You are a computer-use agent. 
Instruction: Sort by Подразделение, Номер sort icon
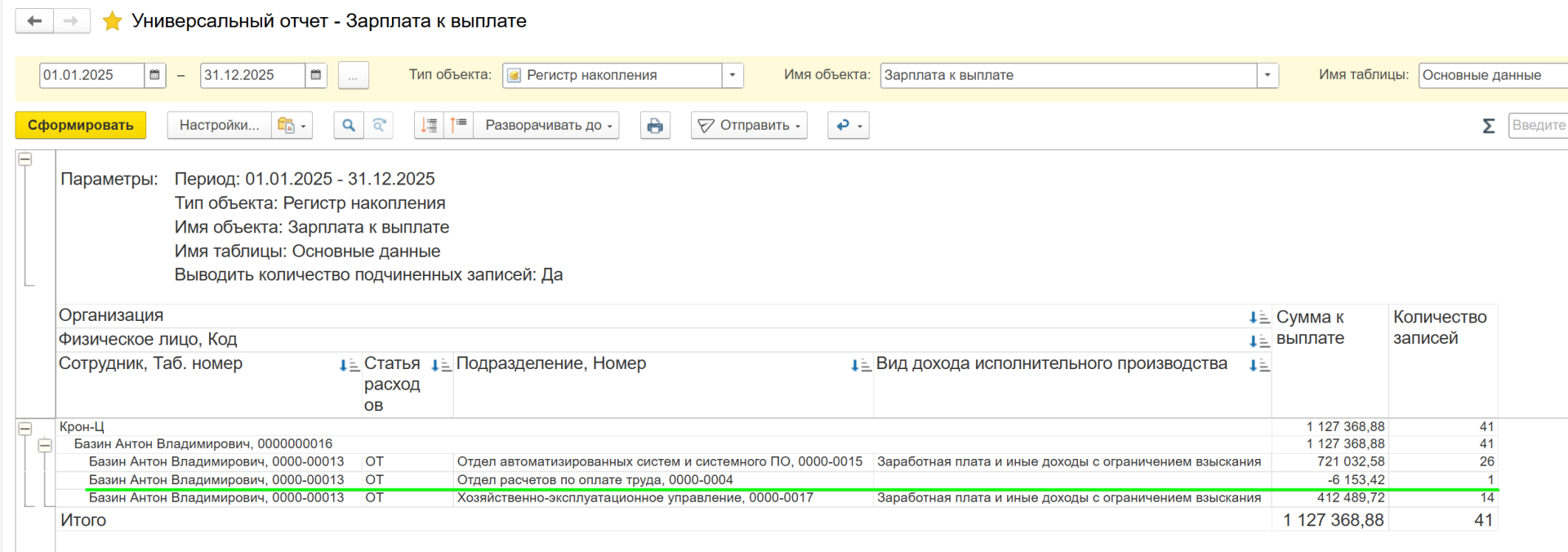pos(861,365)
